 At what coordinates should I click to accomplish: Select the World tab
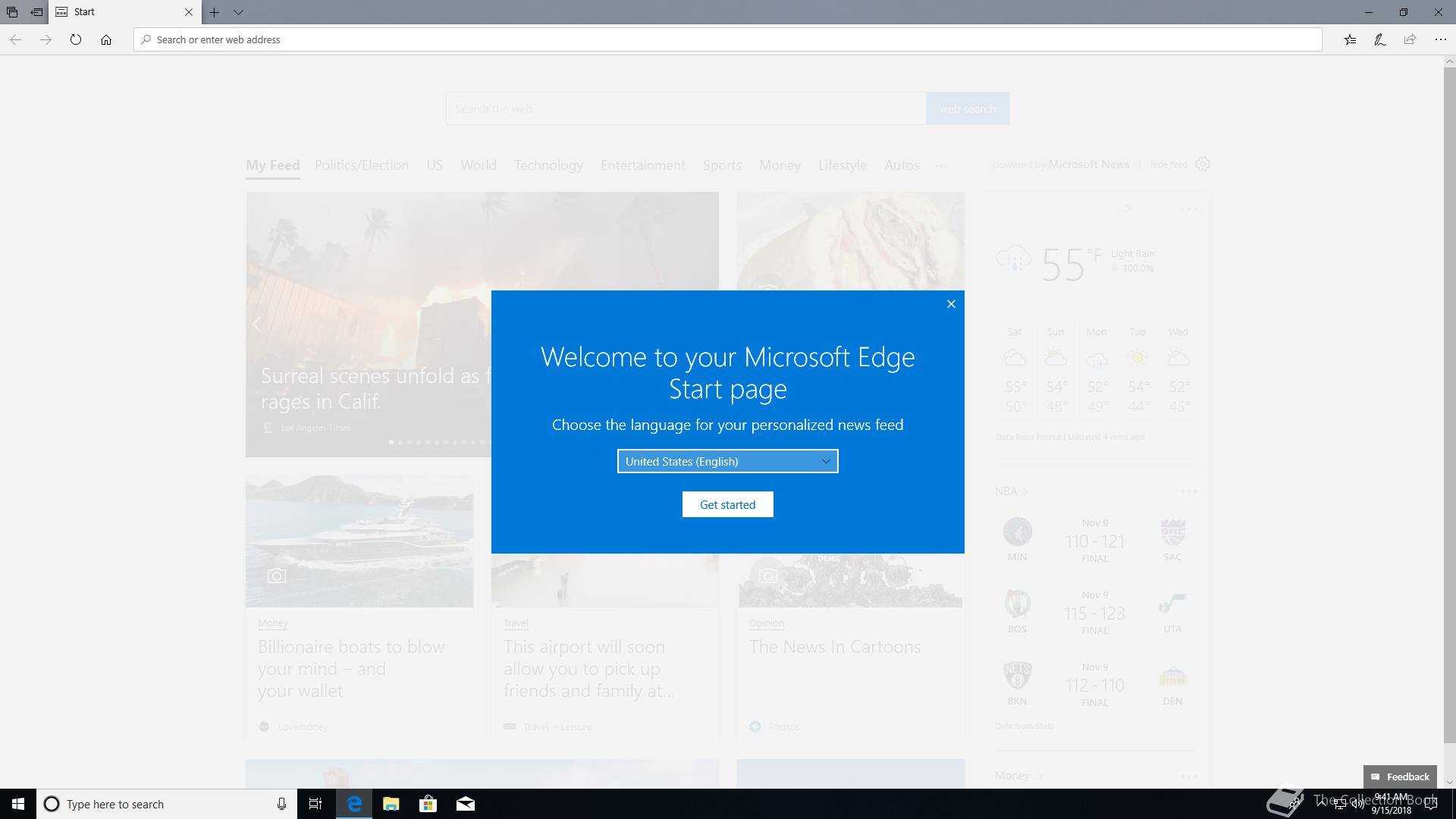[479, 165]
